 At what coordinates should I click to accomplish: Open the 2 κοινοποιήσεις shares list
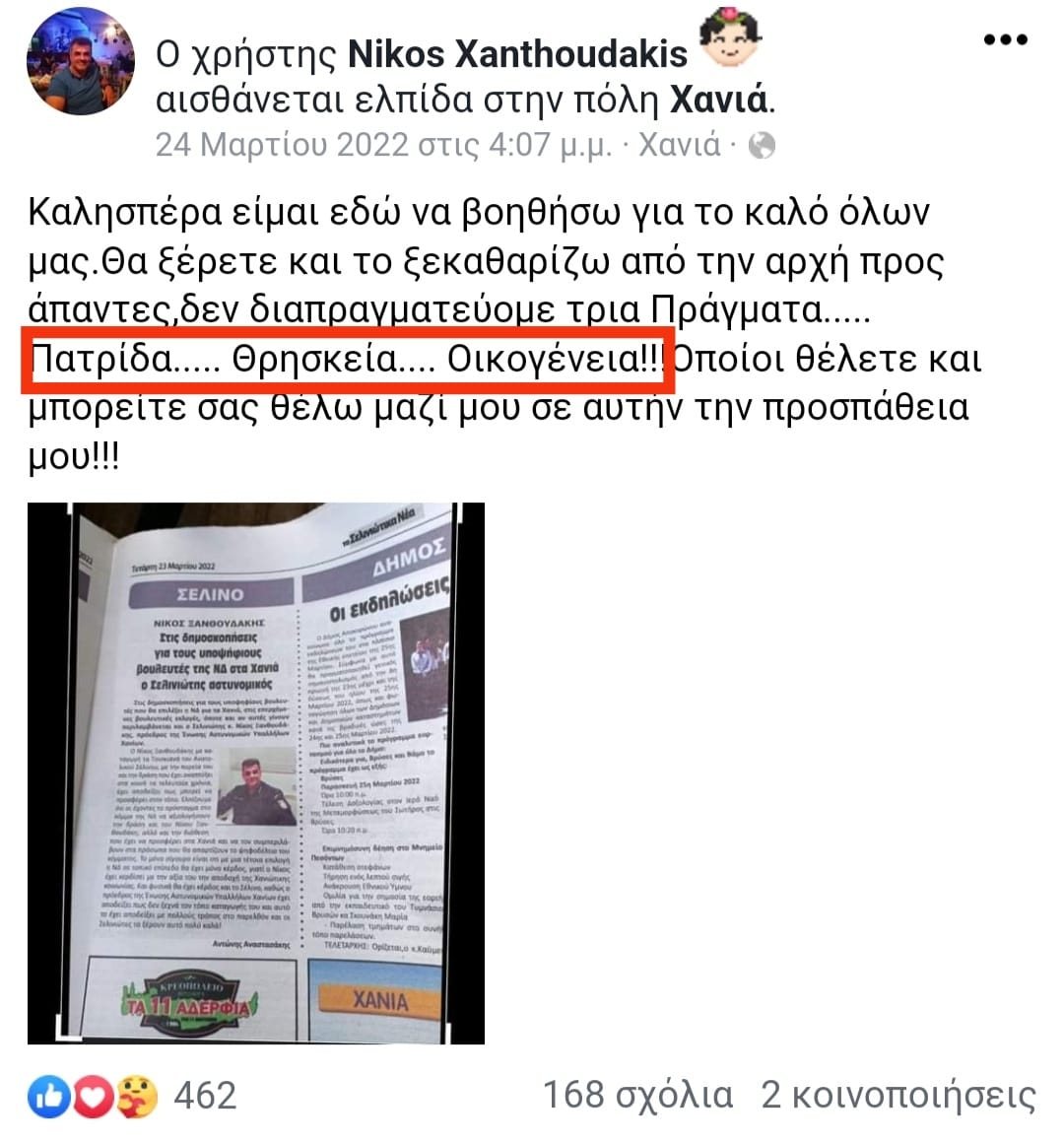898,1096
